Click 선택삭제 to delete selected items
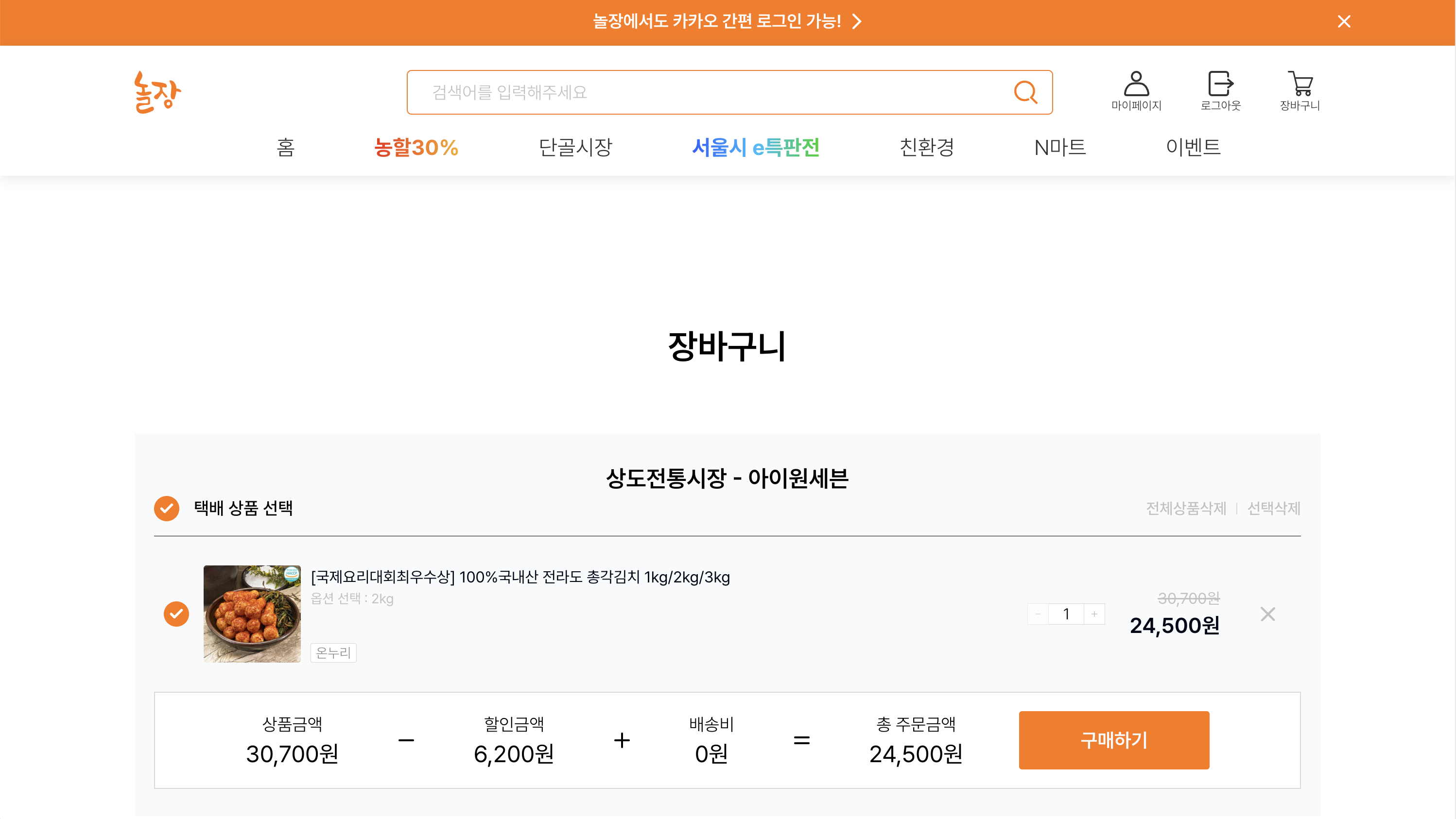Image resolution: width=1456 pixels, height=819 pixels. point(1273,508)
